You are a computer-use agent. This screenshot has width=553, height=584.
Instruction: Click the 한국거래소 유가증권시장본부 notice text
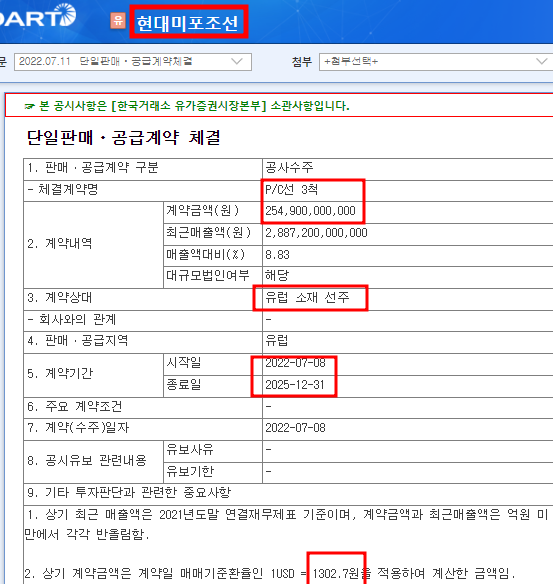pos(189,106)
